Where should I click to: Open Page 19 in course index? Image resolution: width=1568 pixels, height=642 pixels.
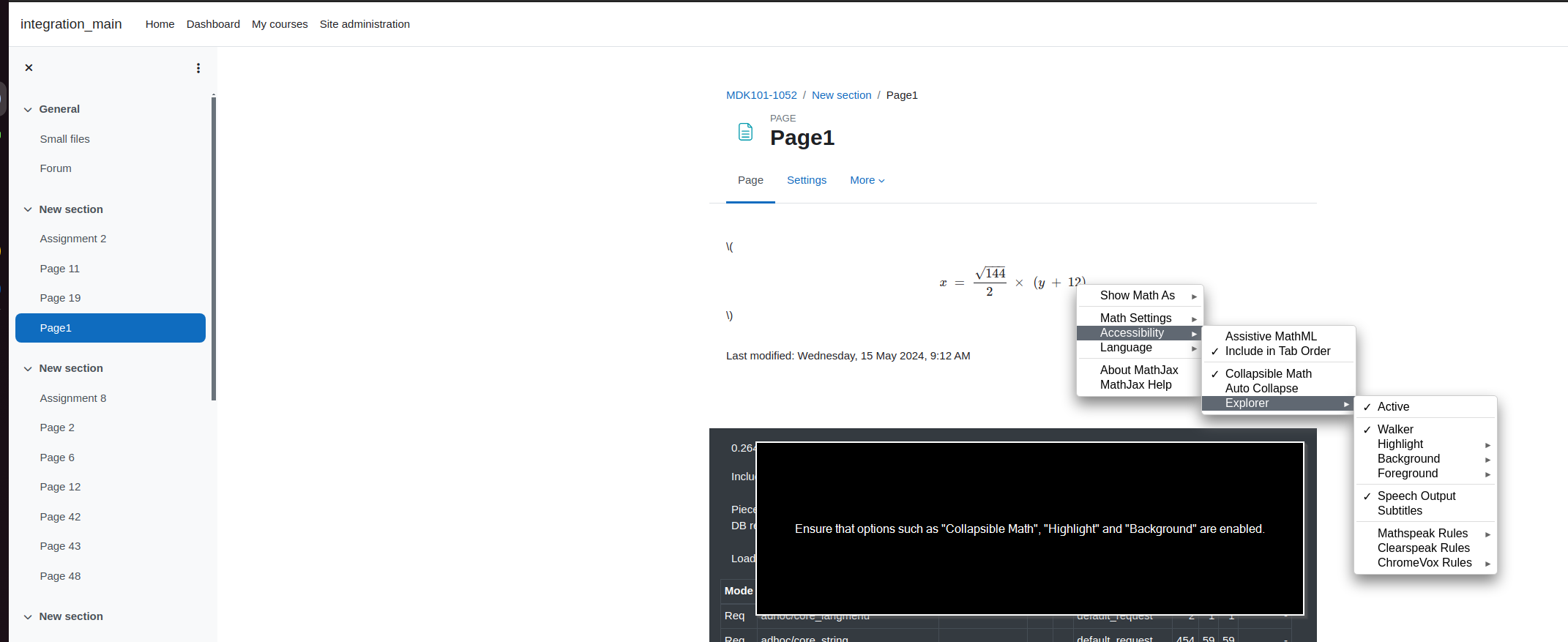point(60,298)
